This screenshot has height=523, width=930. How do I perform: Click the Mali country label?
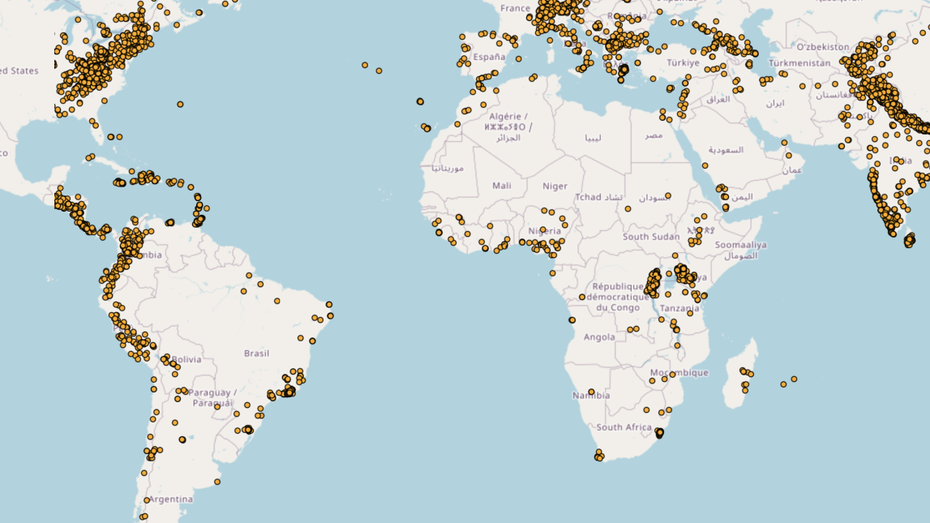click(x=501, y=186)
